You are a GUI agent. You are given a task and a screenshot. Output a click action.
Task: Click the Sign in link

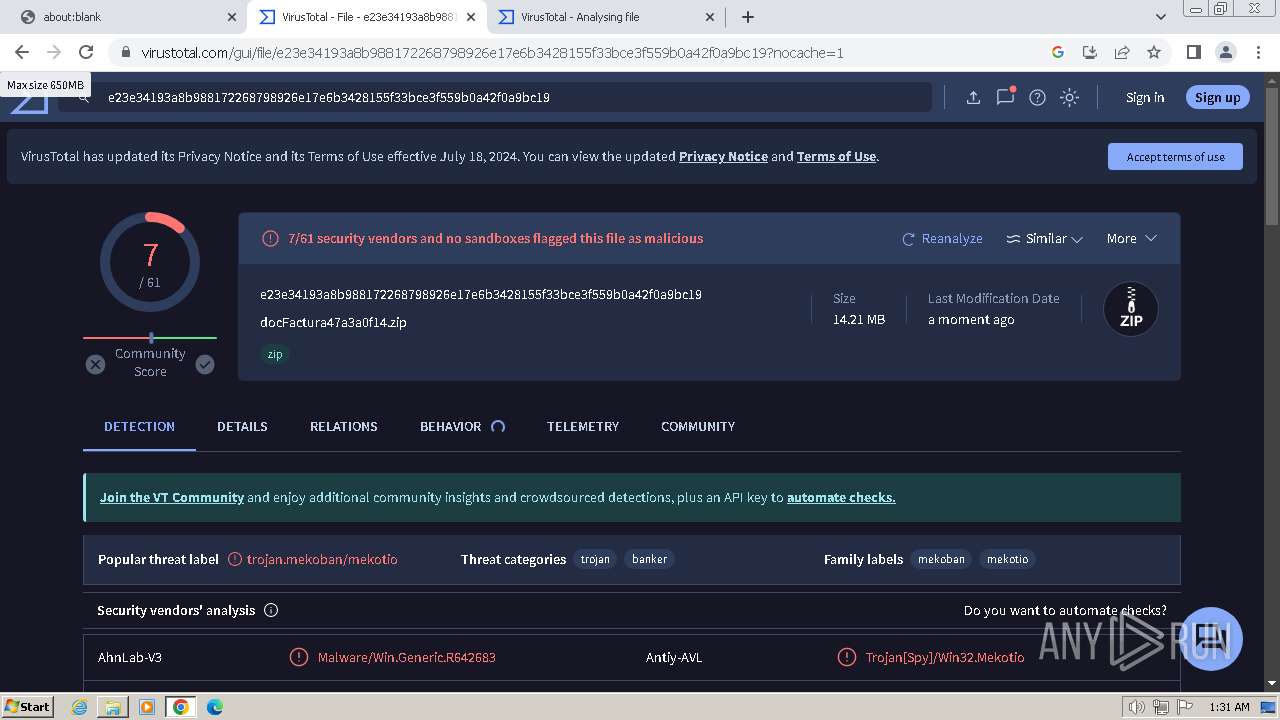pos(1145,97)
